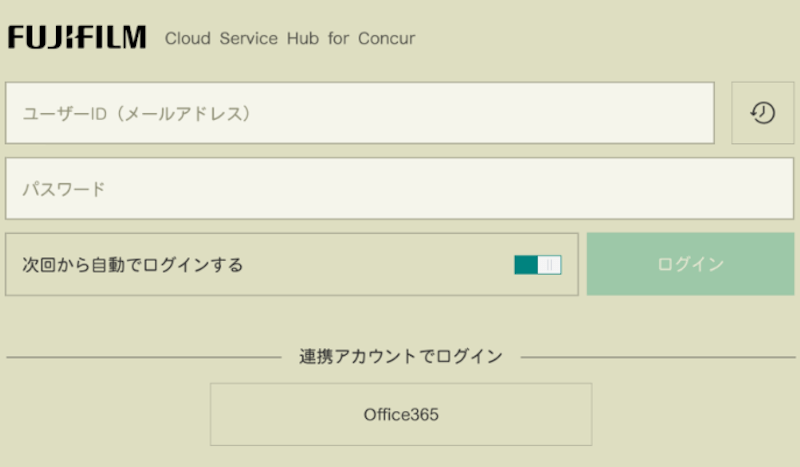Click the Cloud Service Hub for Concur title
Screen dimensions: 800x467
click(289, 39)
